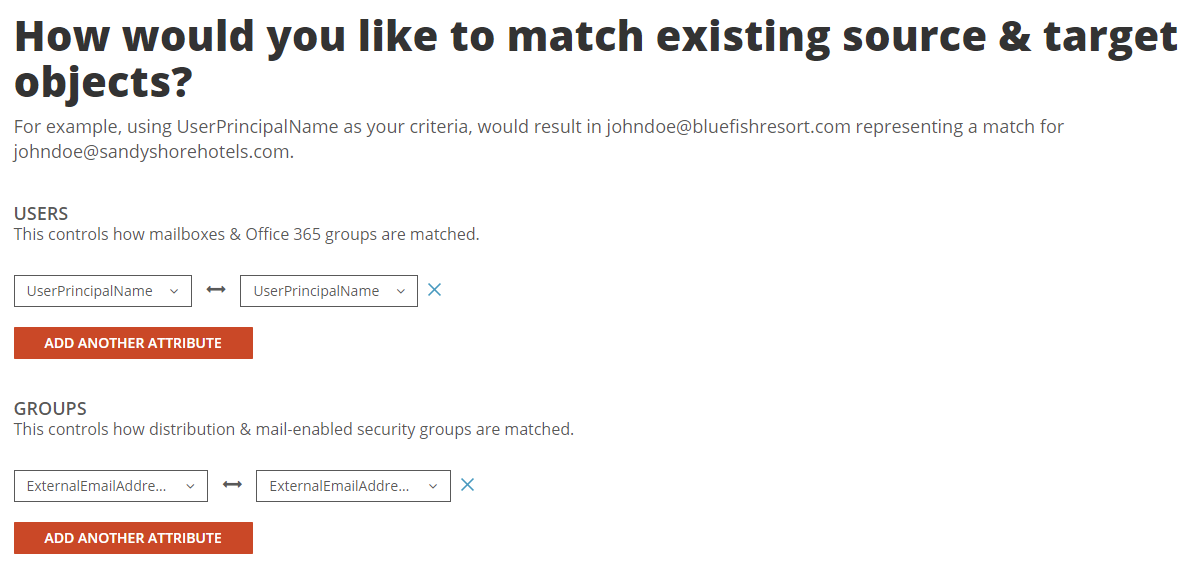Click the page title about matching objects

595,58
